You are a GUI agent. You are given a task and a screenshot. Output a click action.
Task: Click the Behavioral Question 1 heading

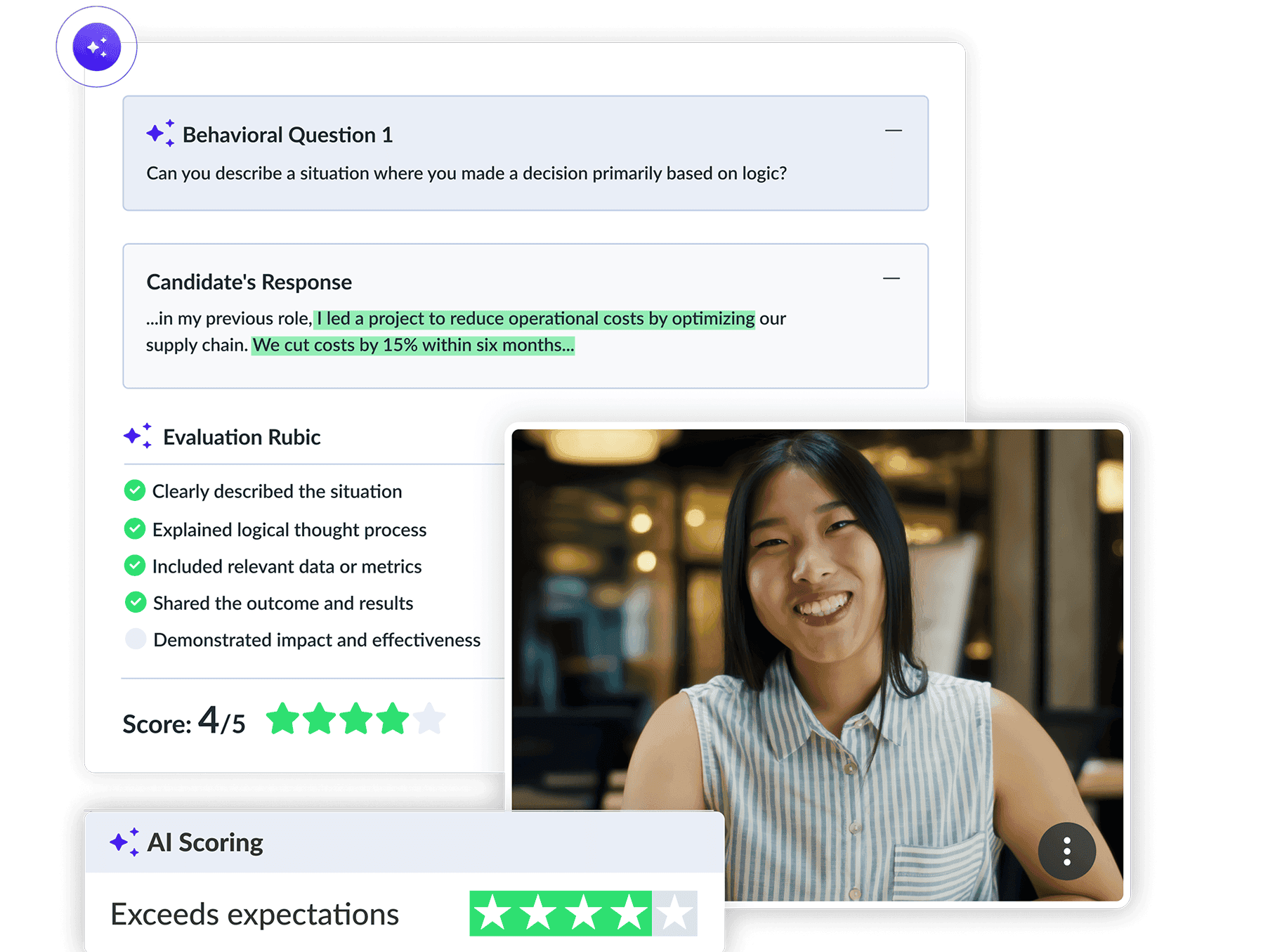pyautogui.click(x=287, y=134)
